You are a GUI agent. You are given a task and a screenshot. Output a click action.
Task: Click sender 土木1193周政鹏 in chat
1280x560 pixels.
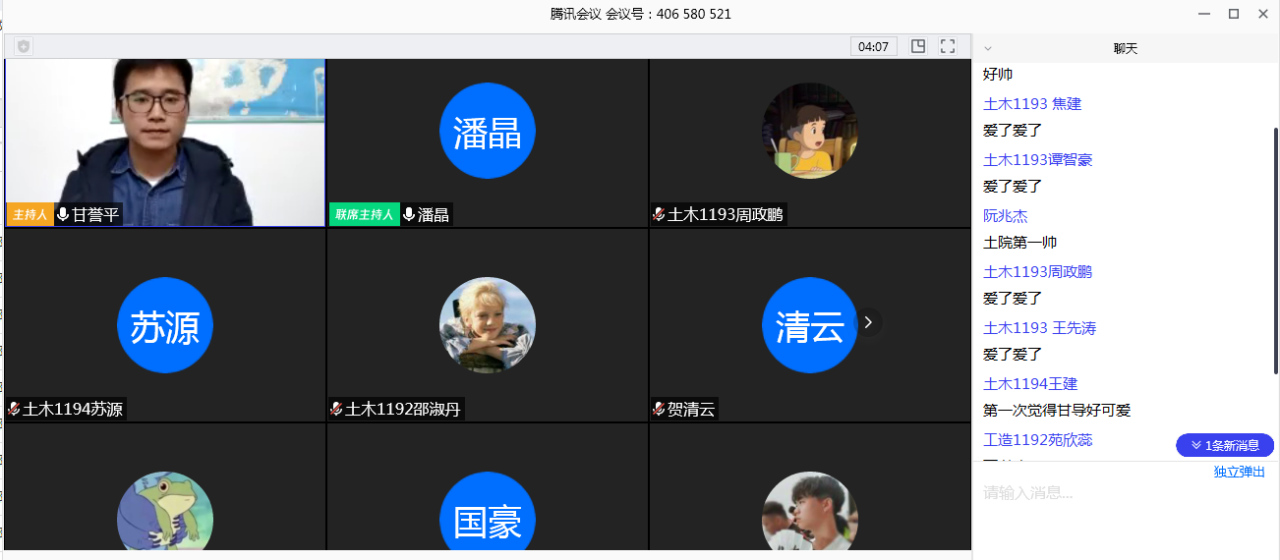tap(1038, 272)
